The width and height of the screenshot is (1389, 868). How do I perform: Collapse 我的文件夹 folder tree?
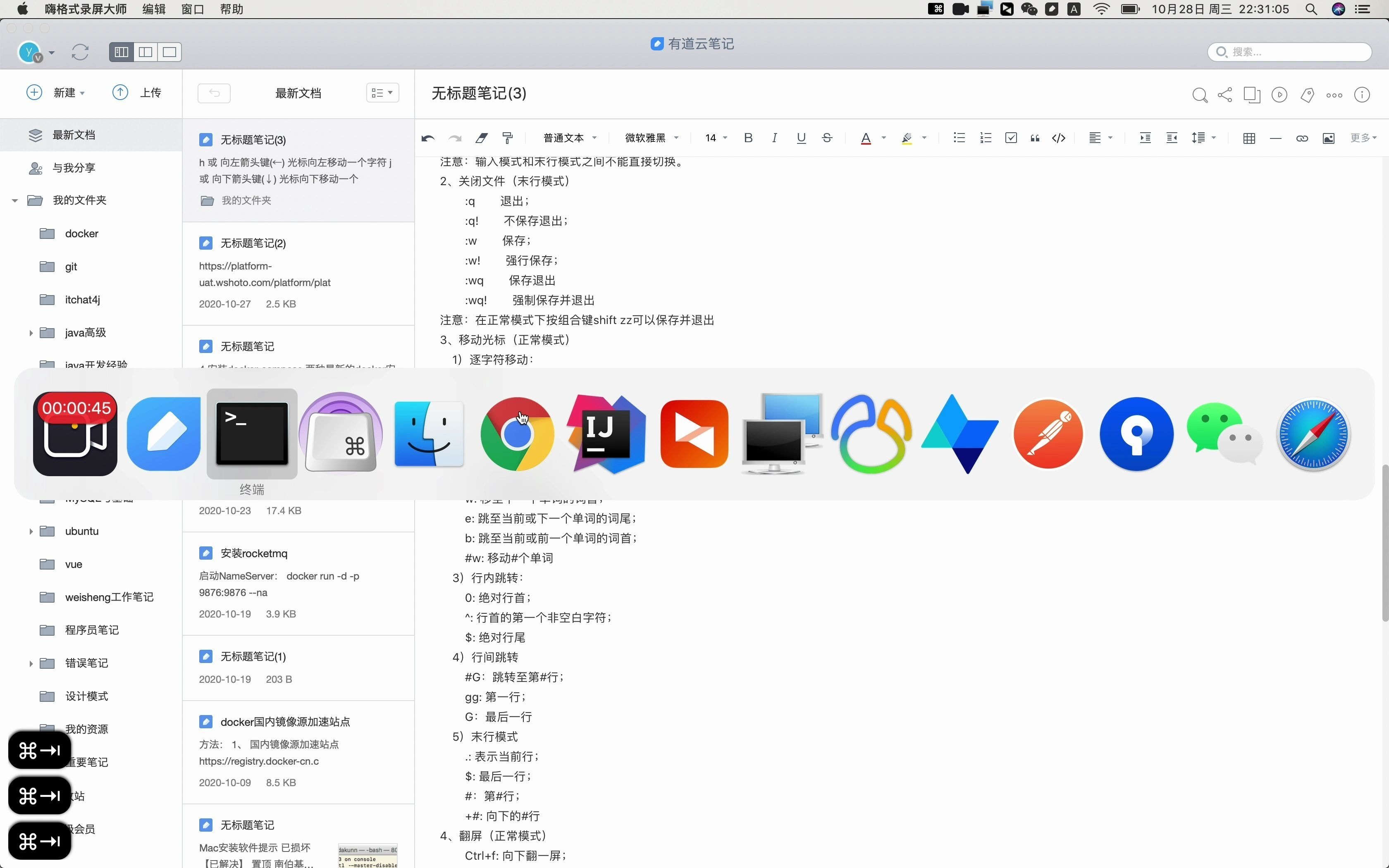(x=15, y=200)
